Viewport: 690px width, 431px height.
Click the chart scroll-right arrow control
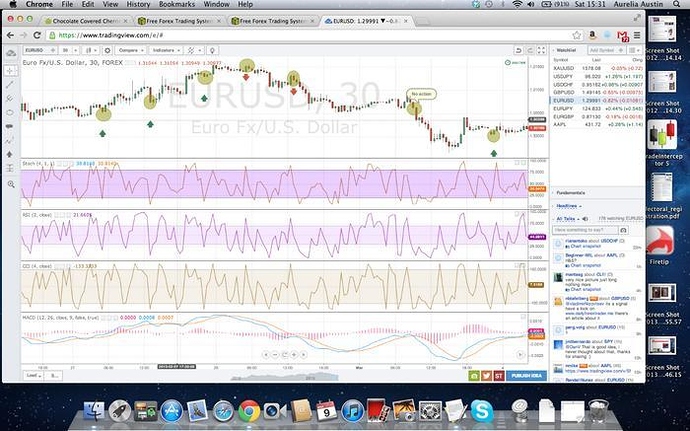click(x=303, y=354)
